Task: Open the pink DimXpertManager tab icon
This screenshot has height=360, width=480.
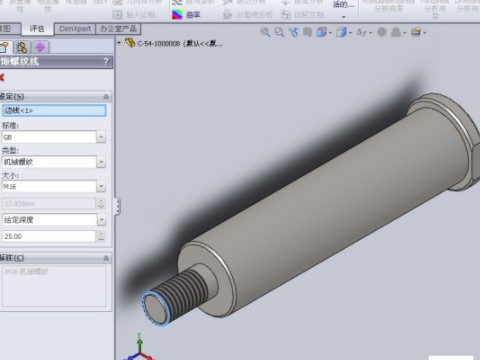Action: 40,47
